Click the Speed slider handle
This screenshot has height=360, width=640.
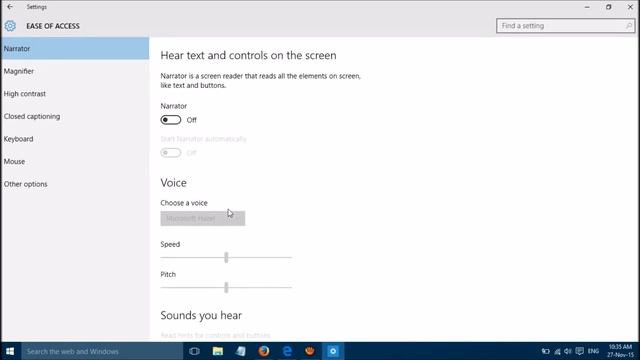click(x=226, y=257)
